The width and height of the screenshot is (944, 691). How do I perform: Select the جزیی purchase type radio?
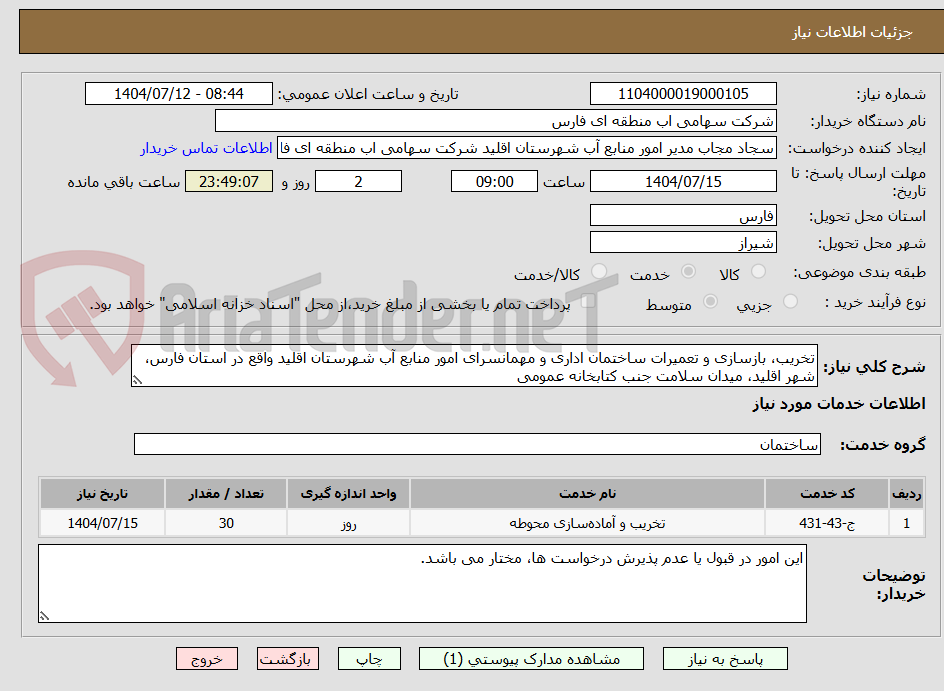point(790,301)
